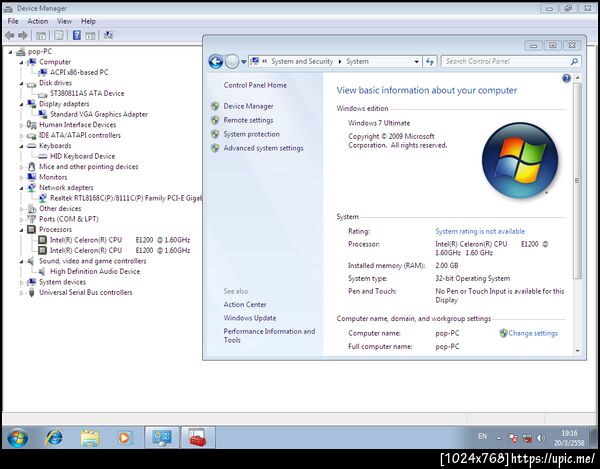Image resolution: width=600 pixels, height=469 pixels.
Task: Click System and Security in the breadcrumb
Action: 302,62
